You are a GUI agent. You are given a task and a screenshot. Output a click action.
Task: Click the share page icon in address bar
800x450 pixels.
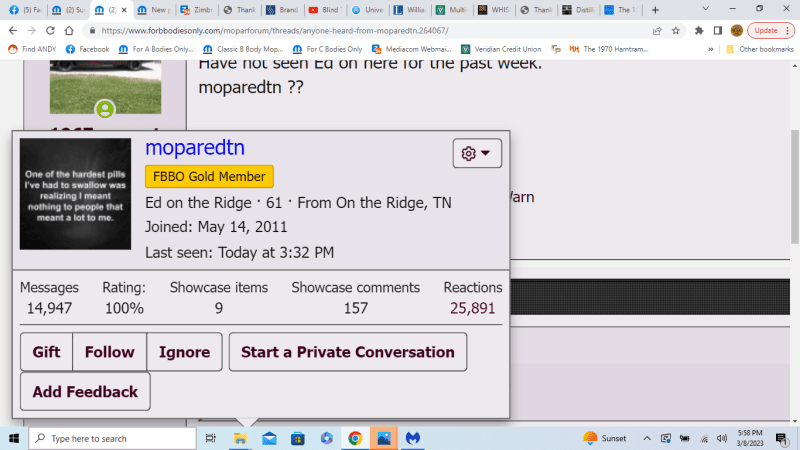[658, 30]
